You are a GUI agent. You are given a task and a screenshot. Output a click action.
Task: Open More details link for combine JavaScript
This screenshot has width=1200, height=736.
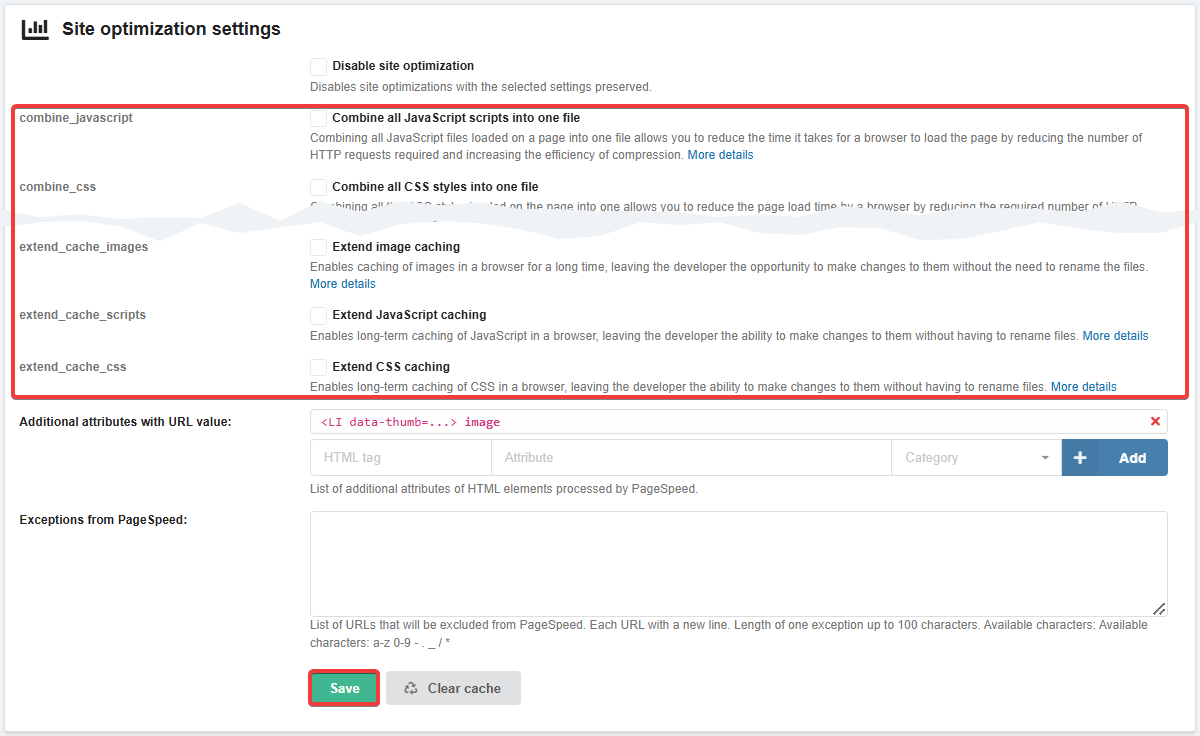point(720,155)
